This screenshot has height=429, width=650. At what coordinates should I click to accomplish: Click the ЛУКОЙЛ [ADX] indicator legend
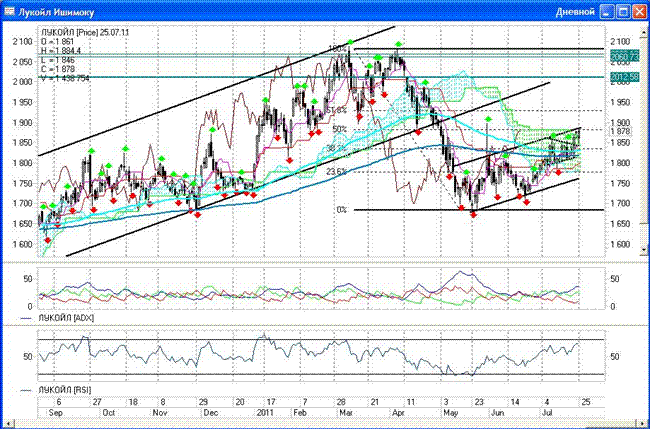(x=66, y=318)
